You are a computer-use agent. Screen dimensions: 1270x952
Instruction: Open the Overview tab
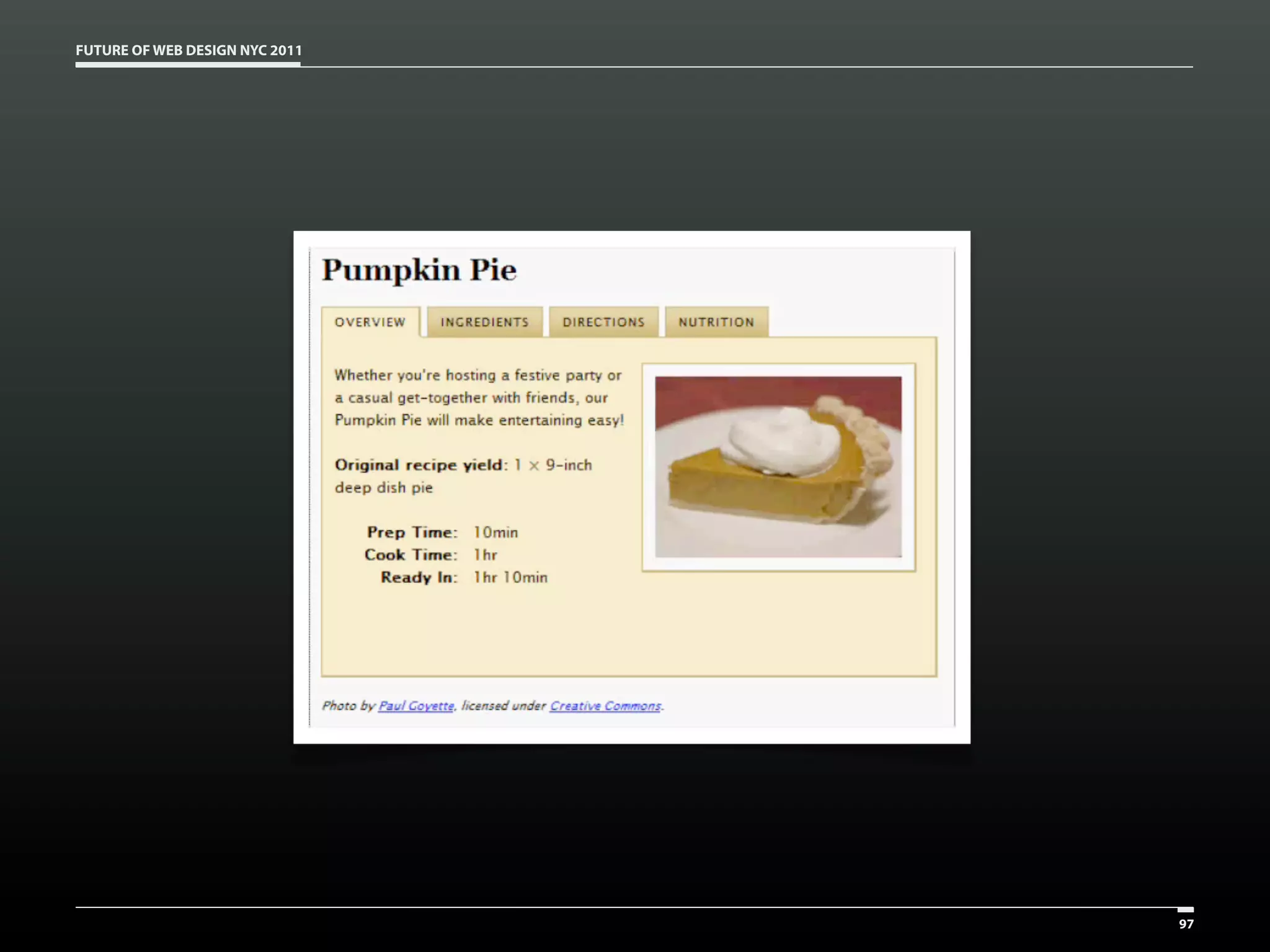[370, 322]
